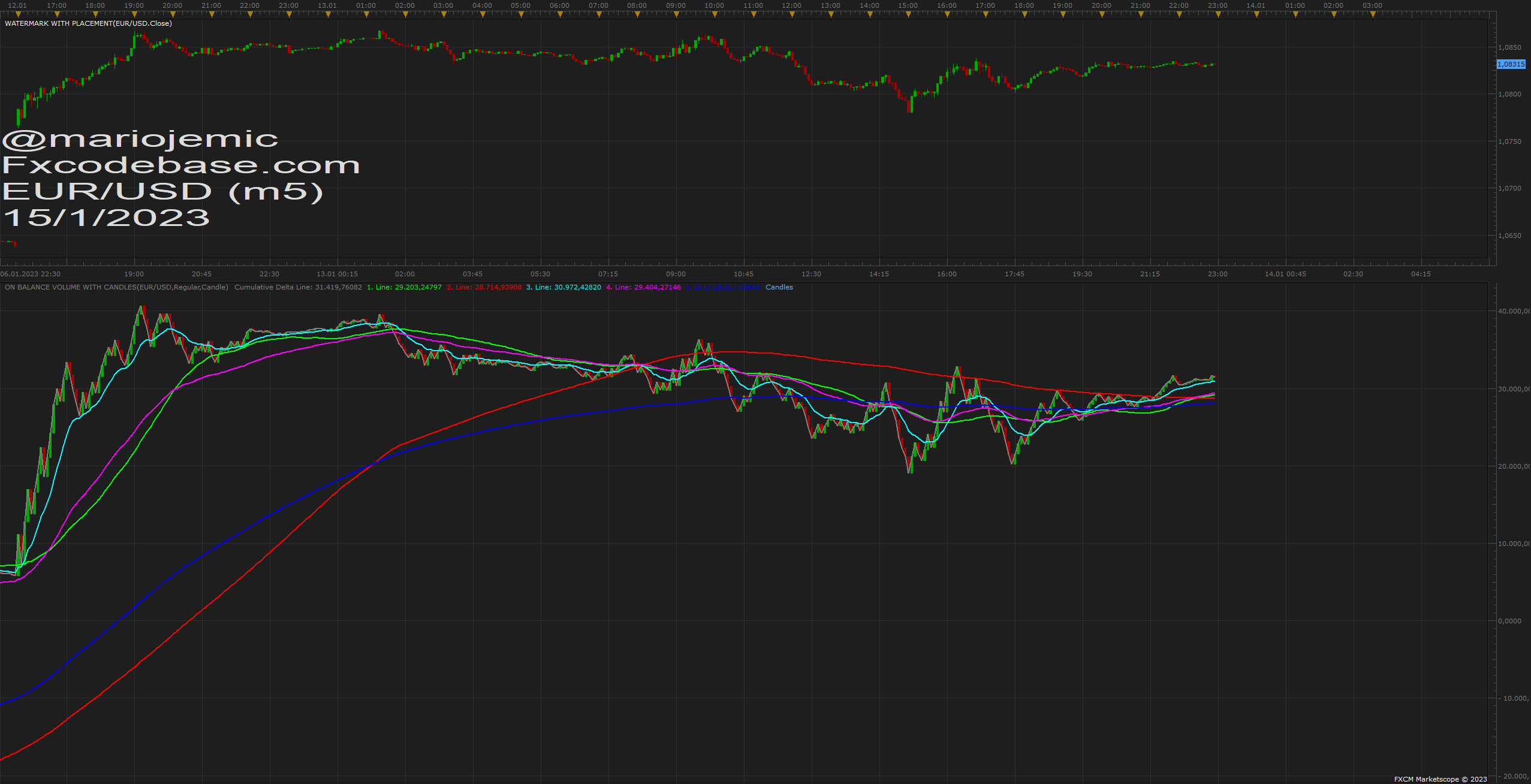Click the 1,0700 price axis label

1509,188
